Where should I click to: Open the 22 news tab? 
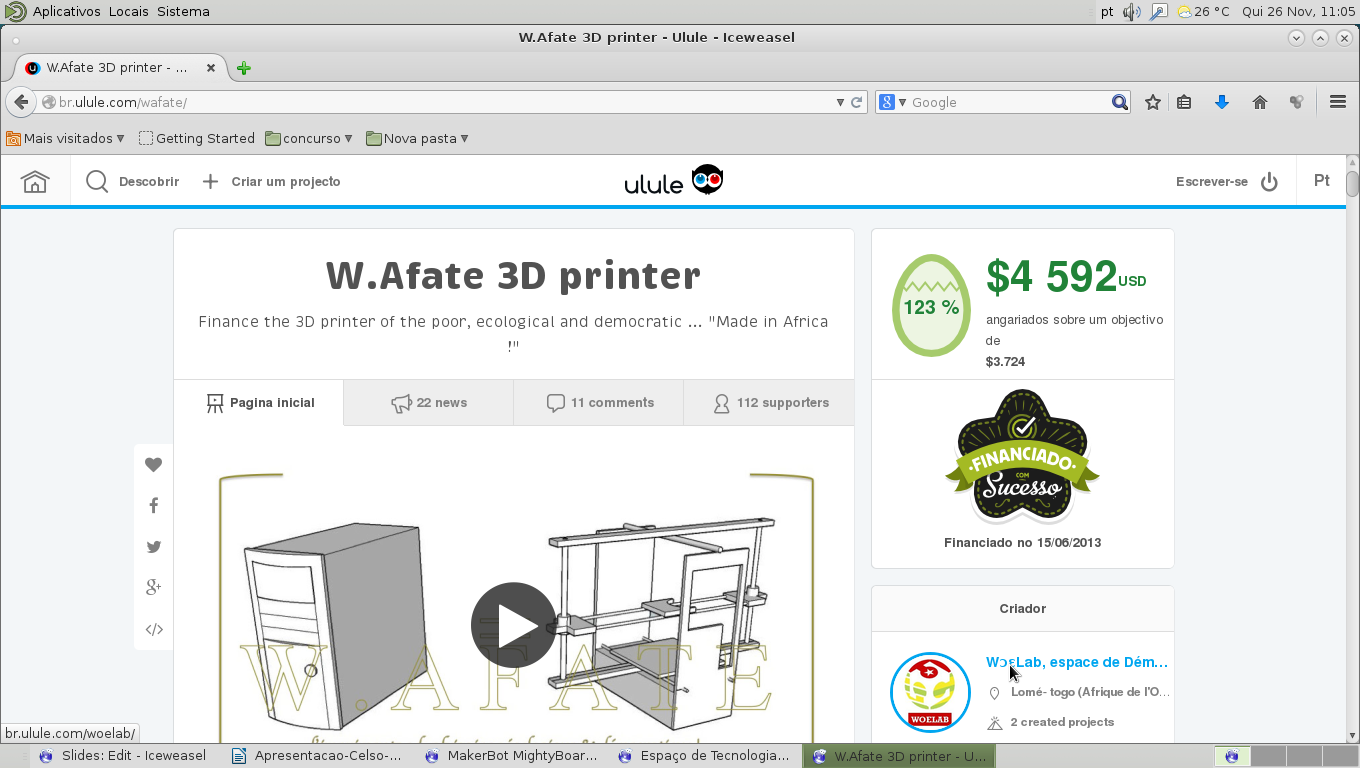pyautogui.click(x=428, y=403)
